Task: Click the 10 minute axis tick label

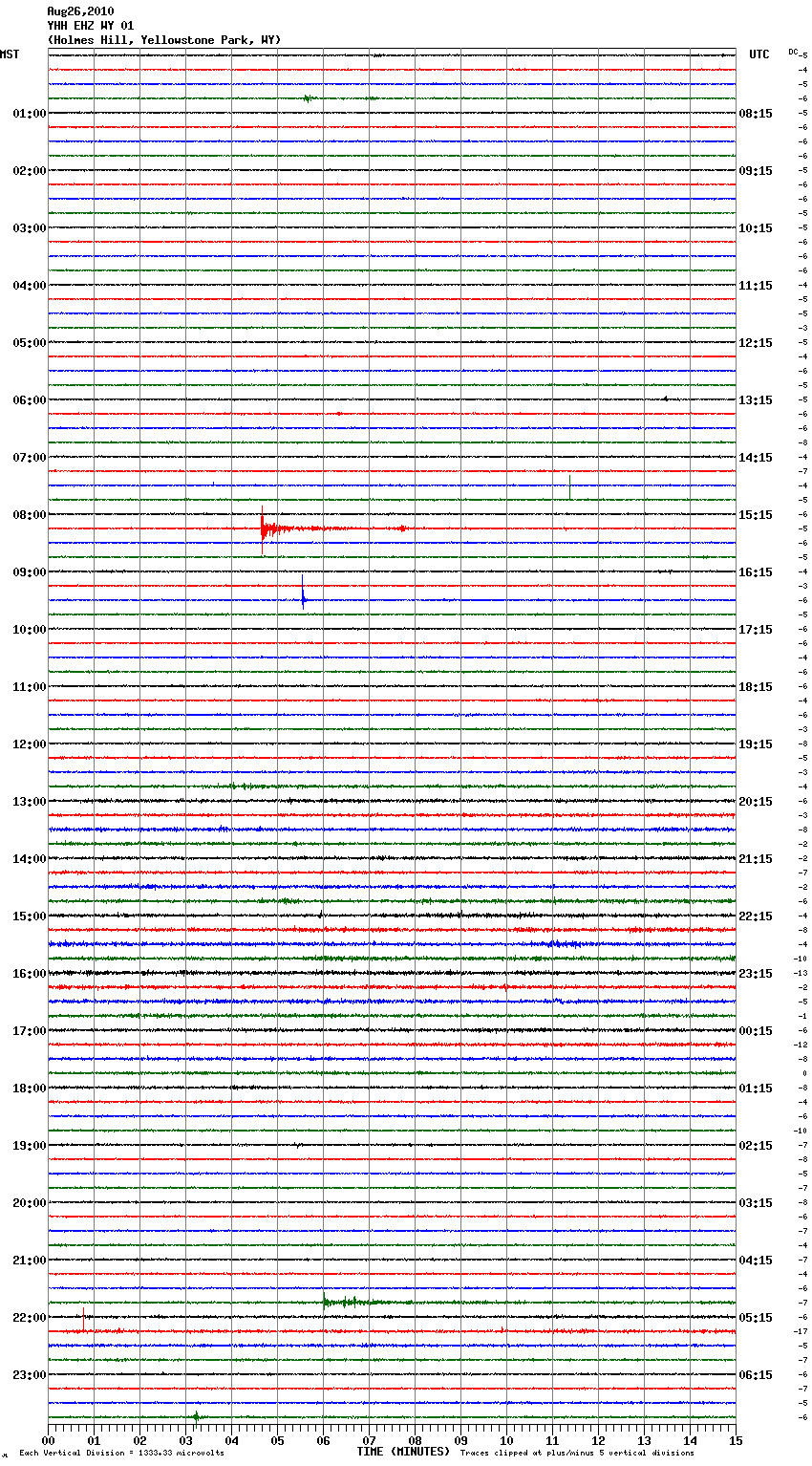Action: (x=506, y=1440)
